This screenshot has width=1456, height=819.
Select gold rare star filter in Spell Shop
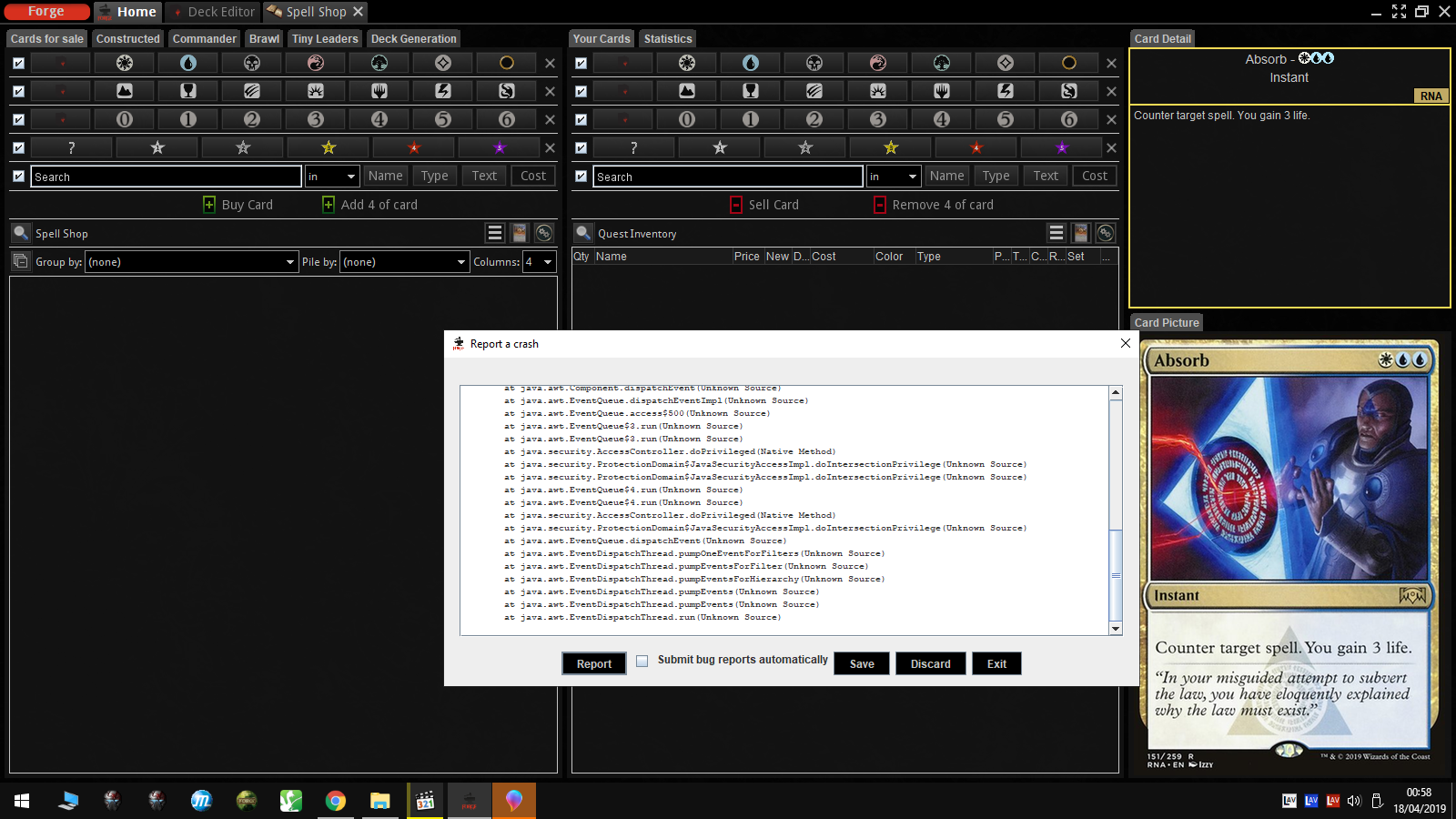(x=329, y=147)
